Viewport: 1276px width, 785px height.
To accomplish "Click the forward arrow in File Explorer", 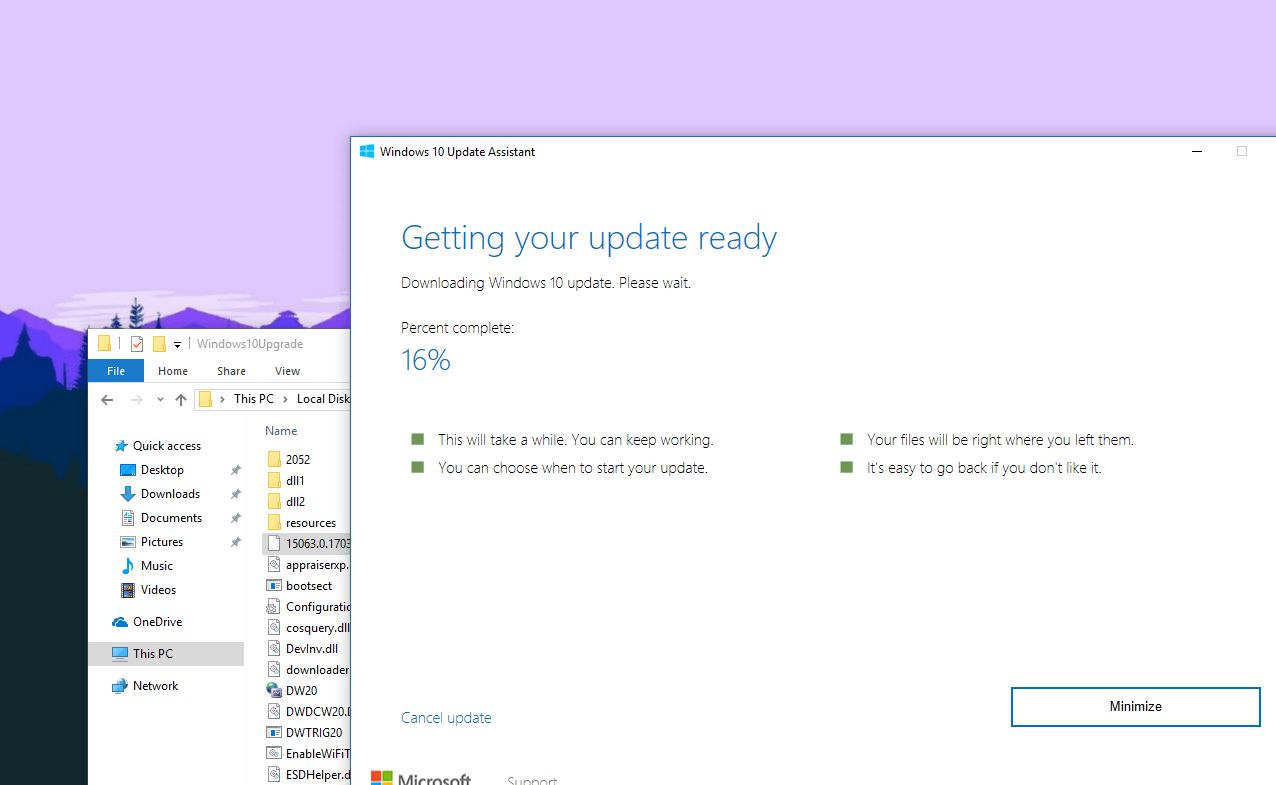I will [137, 399].
